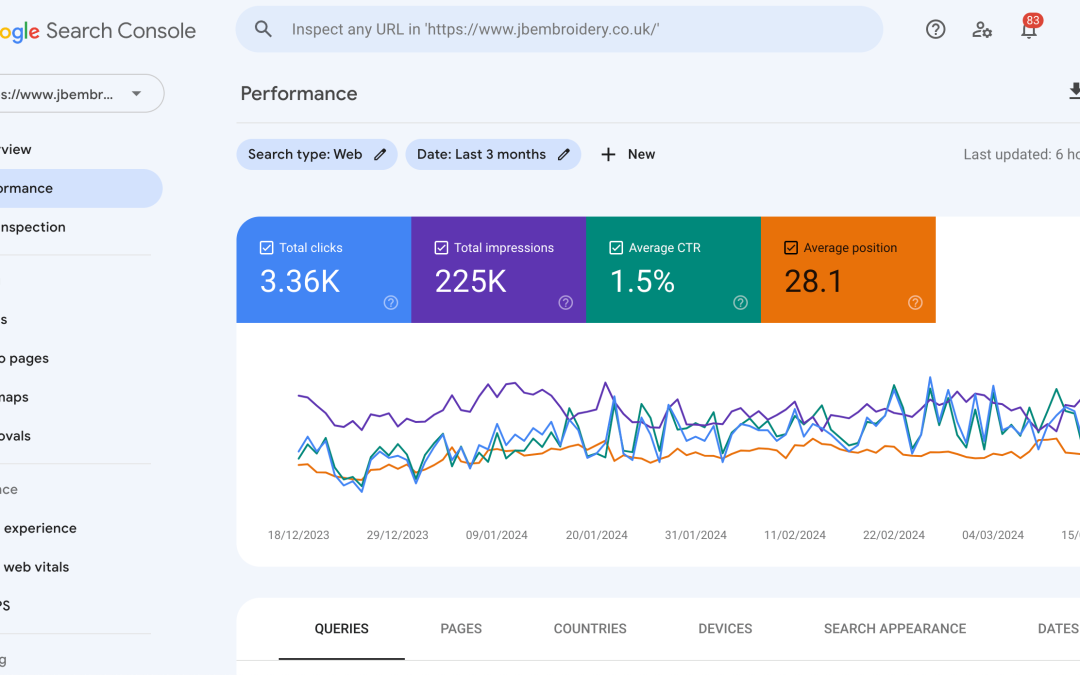
Task: Click the 18/12/2023 chart date label
Action: pyautogui.click(x=298, y=535)
